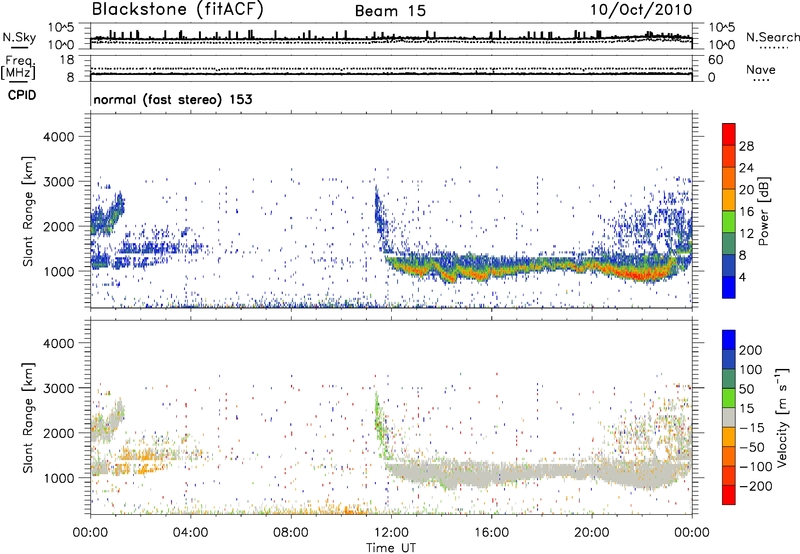800x554 pixels.
Task: Choose the blue top segment of Velocity colorbar
Action: click(729, 340)
